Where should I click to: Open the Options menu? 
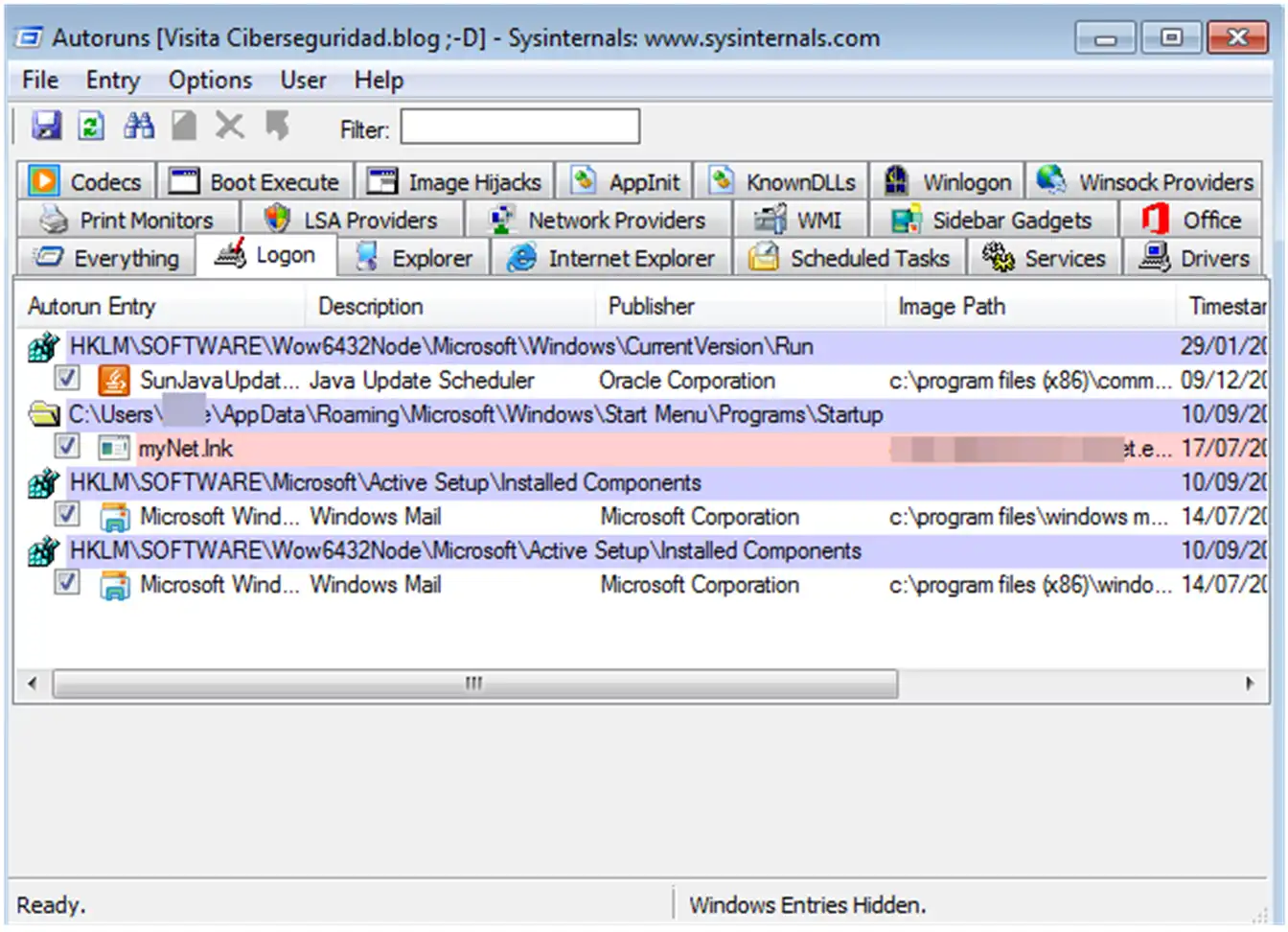[210, 81]
